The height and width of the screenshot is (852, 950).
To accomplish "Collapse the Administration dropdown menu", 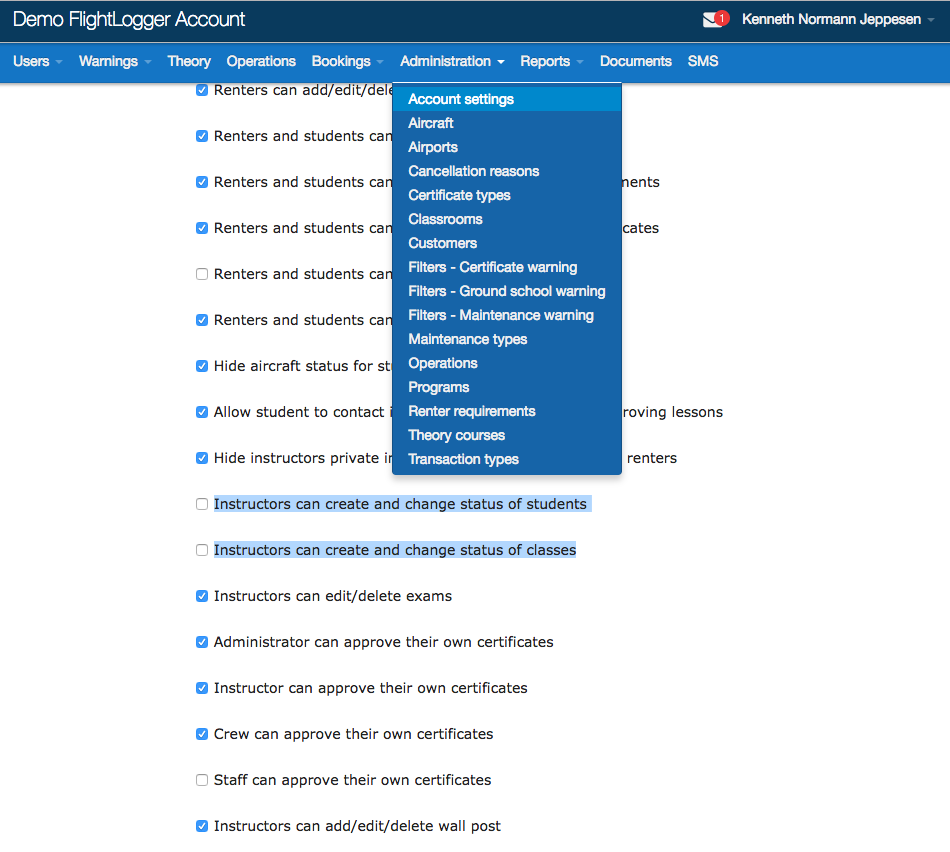I will pyautogui.click(x=452, y=61).
